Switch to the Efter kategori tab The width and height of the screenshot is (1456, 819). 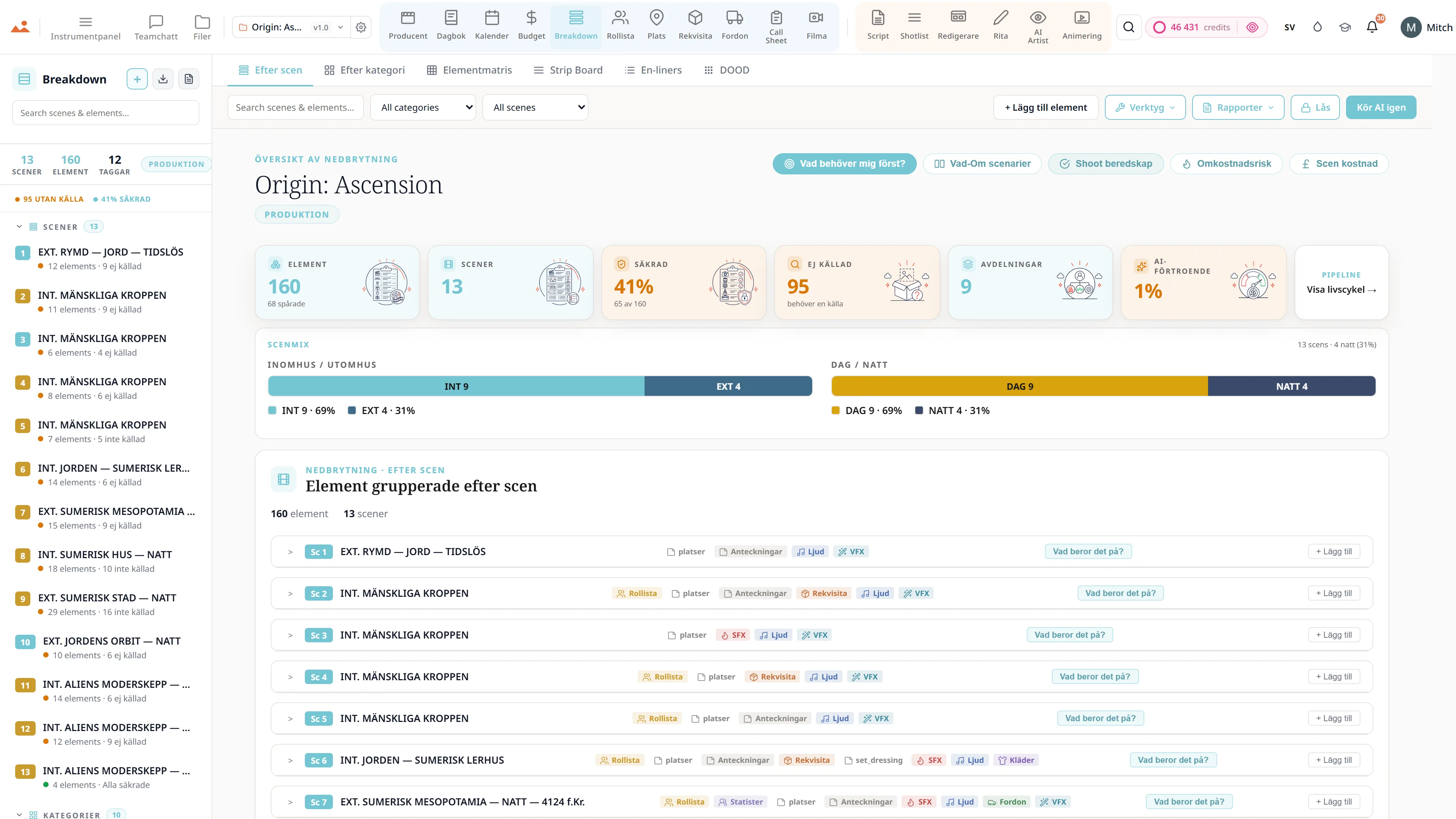tap(364, 70)
